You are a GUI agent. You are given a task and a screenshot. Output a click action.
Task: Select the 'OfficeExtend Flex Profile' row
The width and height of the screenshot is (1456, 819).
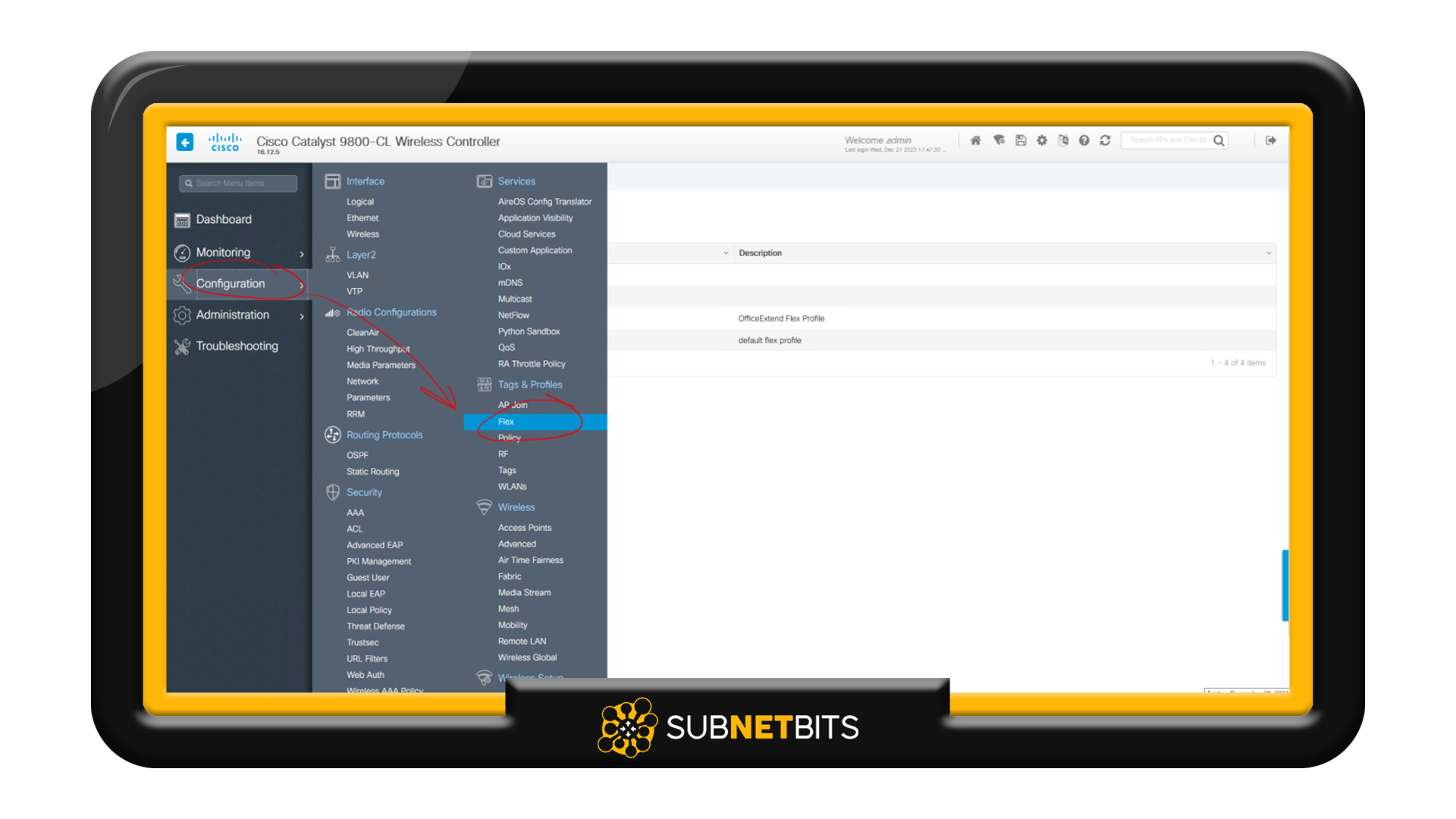[942, 318]
